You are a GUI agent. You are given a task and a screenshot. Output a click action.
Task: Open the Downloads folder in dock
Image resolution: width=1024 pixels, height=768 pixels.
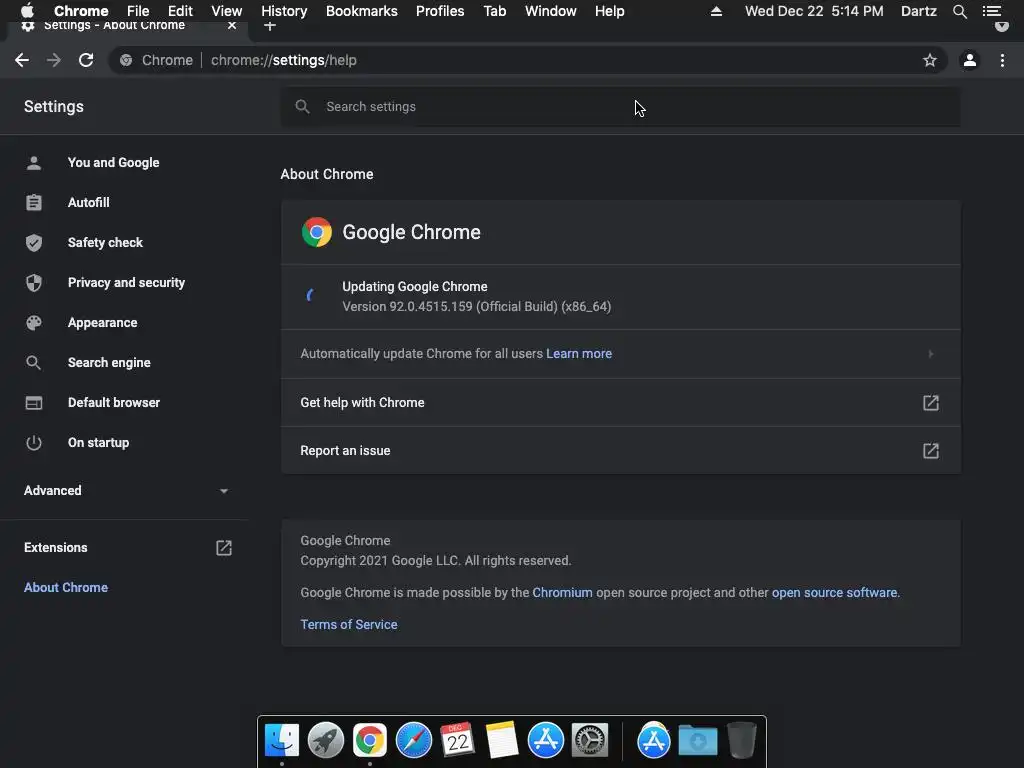tap(697, 741)
